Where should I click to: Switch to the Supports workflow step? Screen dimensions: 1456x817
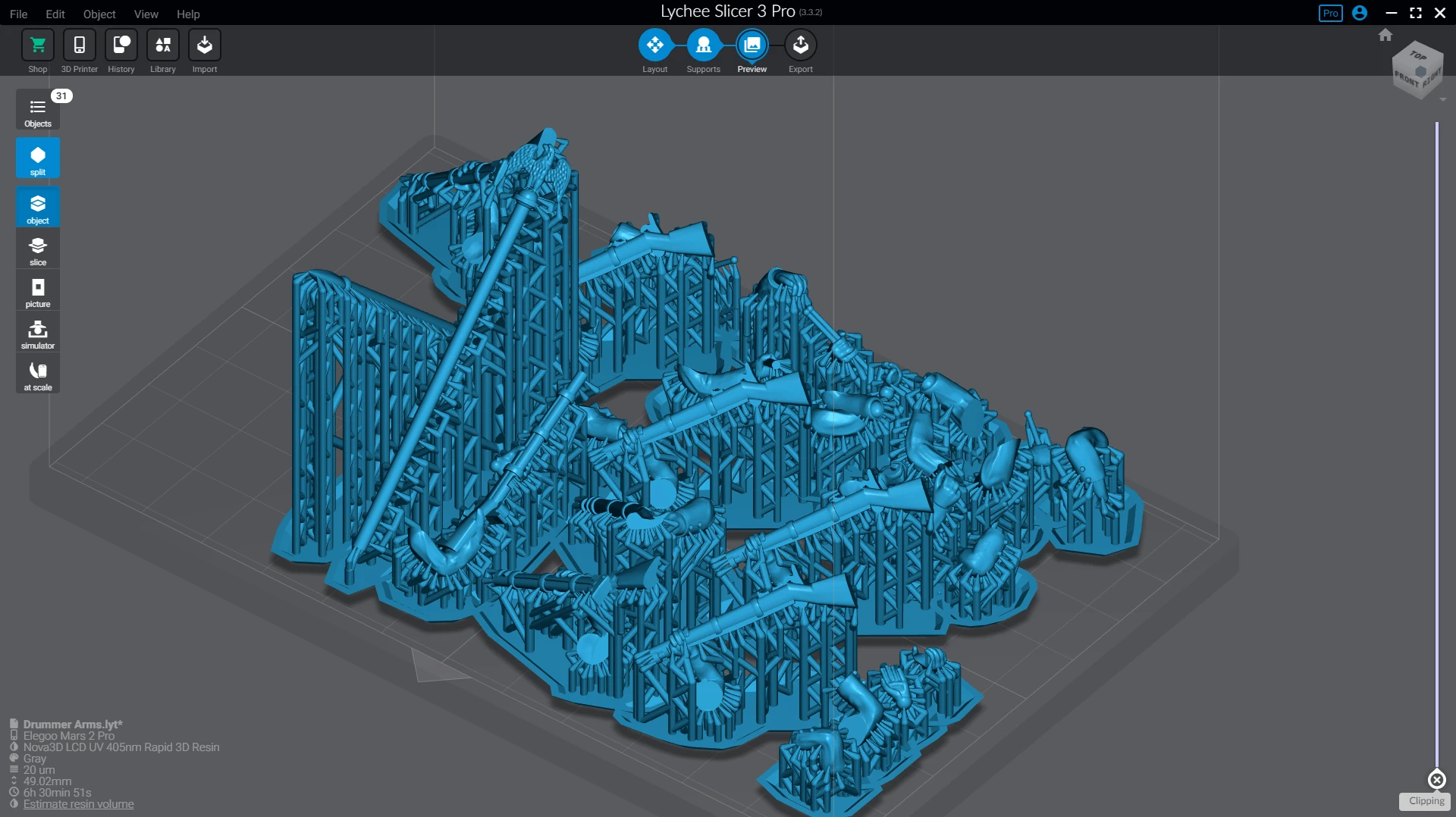pos(703,45)
